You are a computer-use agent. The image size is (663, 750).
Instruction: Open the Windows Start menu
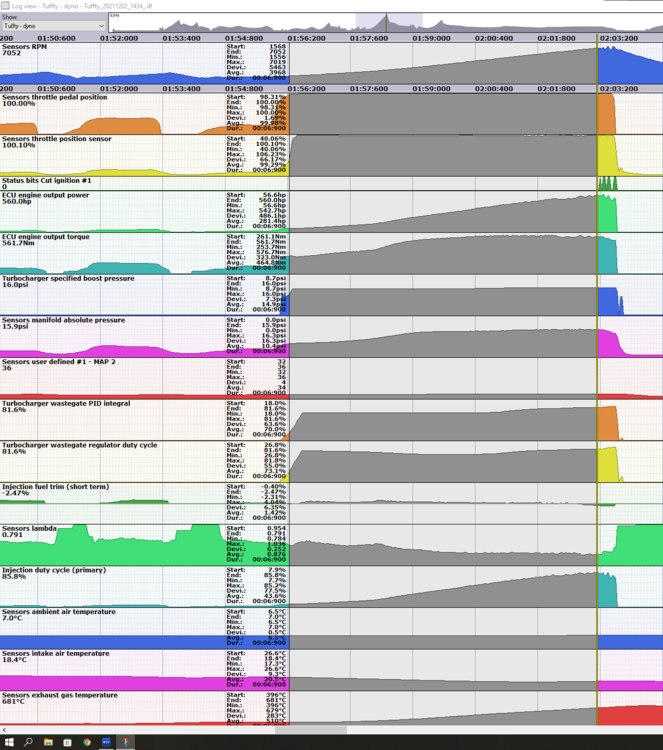[x=9, y=742]
